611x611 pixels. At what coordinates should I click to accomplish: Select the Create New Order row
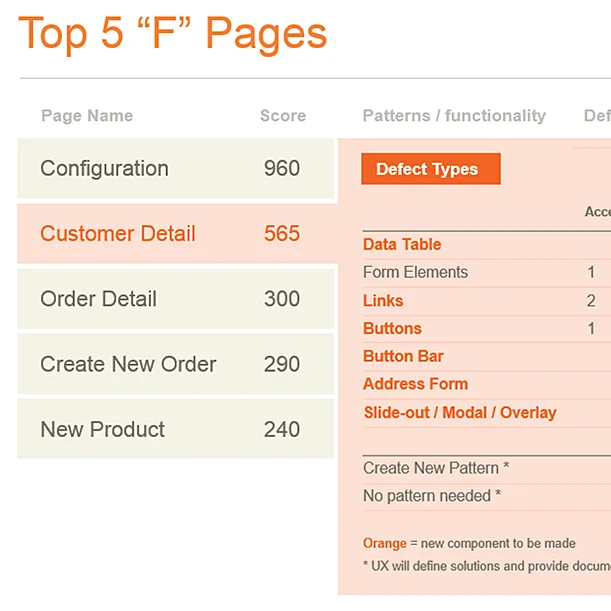(x=176, y=364)
